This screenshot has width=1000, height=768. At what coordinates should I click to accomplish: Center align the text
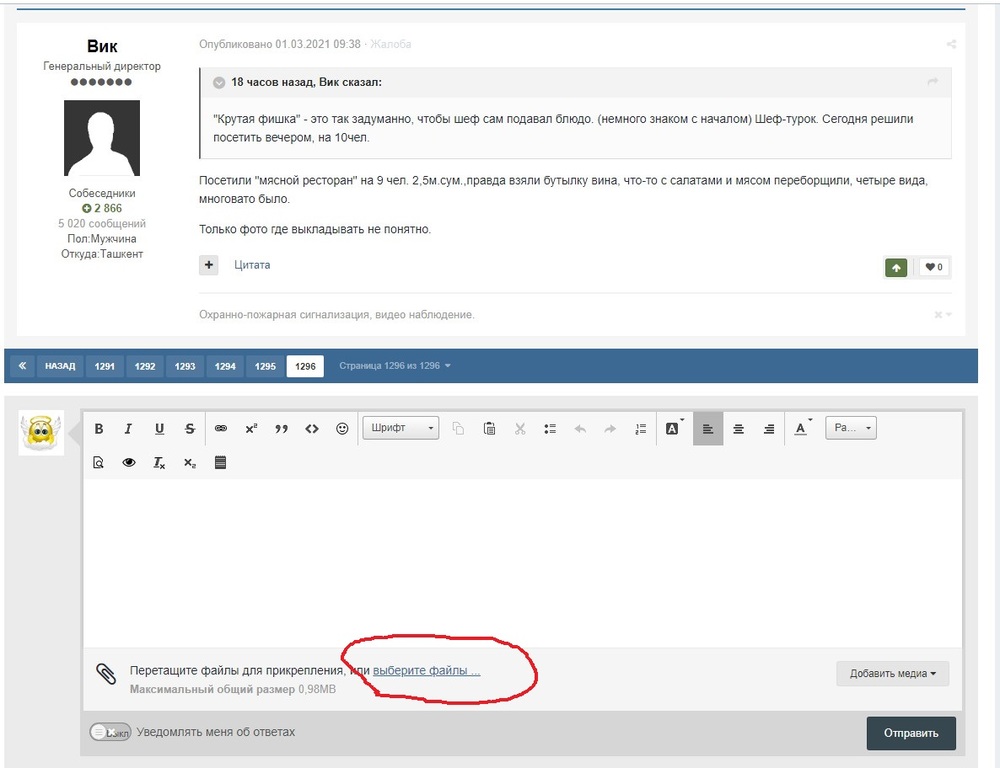click(x=738, y=429)
